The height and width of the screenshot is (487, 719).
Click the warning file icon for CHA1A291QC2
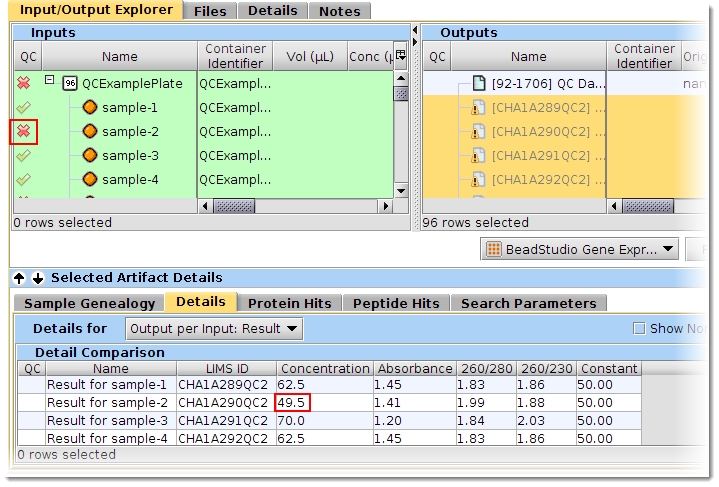[x=478, y=155]
